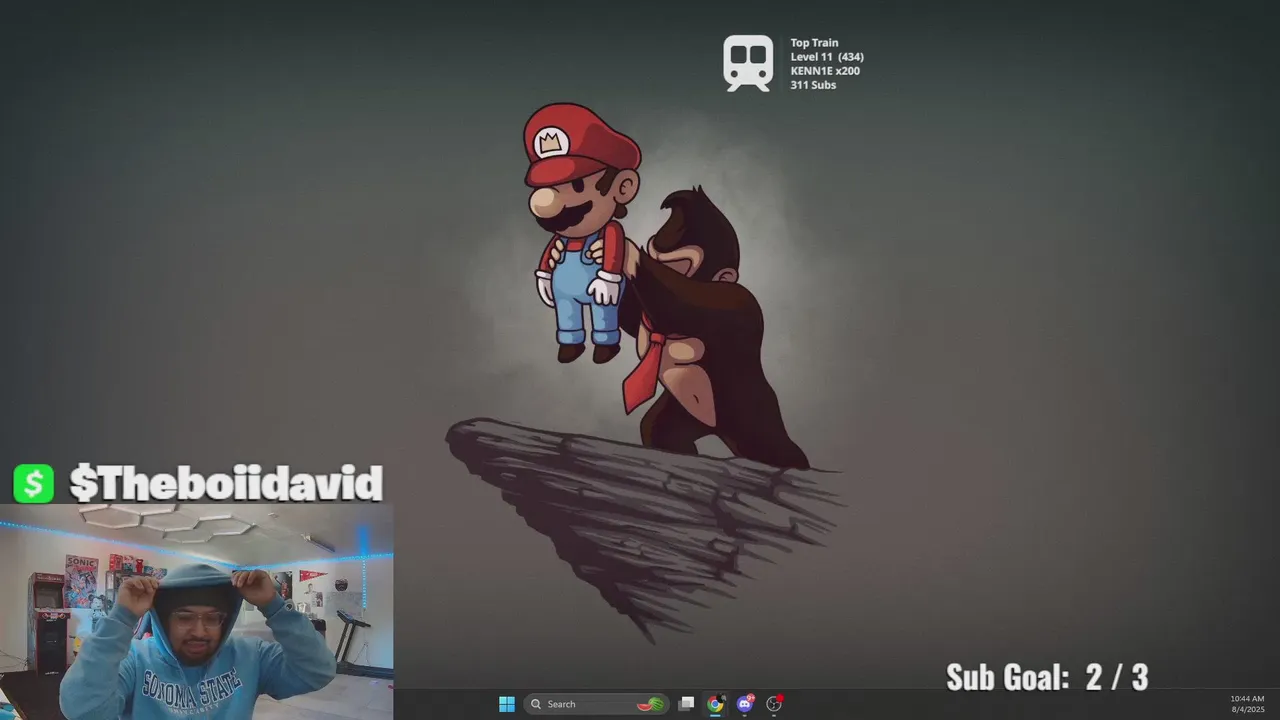Open the OBS Studio taskbar icon

[x=774, y=704]
